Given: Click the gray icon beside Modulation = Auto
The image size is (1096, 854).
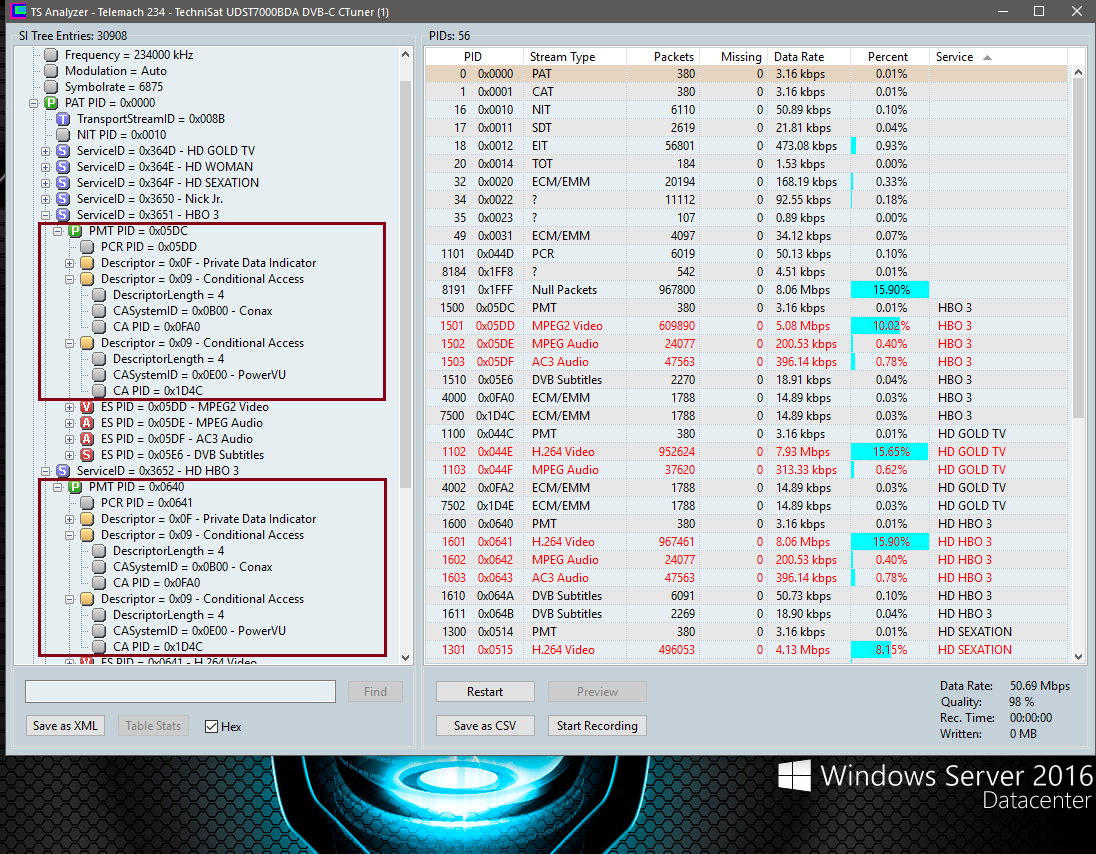Looking at the screenshot, I should click(x=51, y=71).
